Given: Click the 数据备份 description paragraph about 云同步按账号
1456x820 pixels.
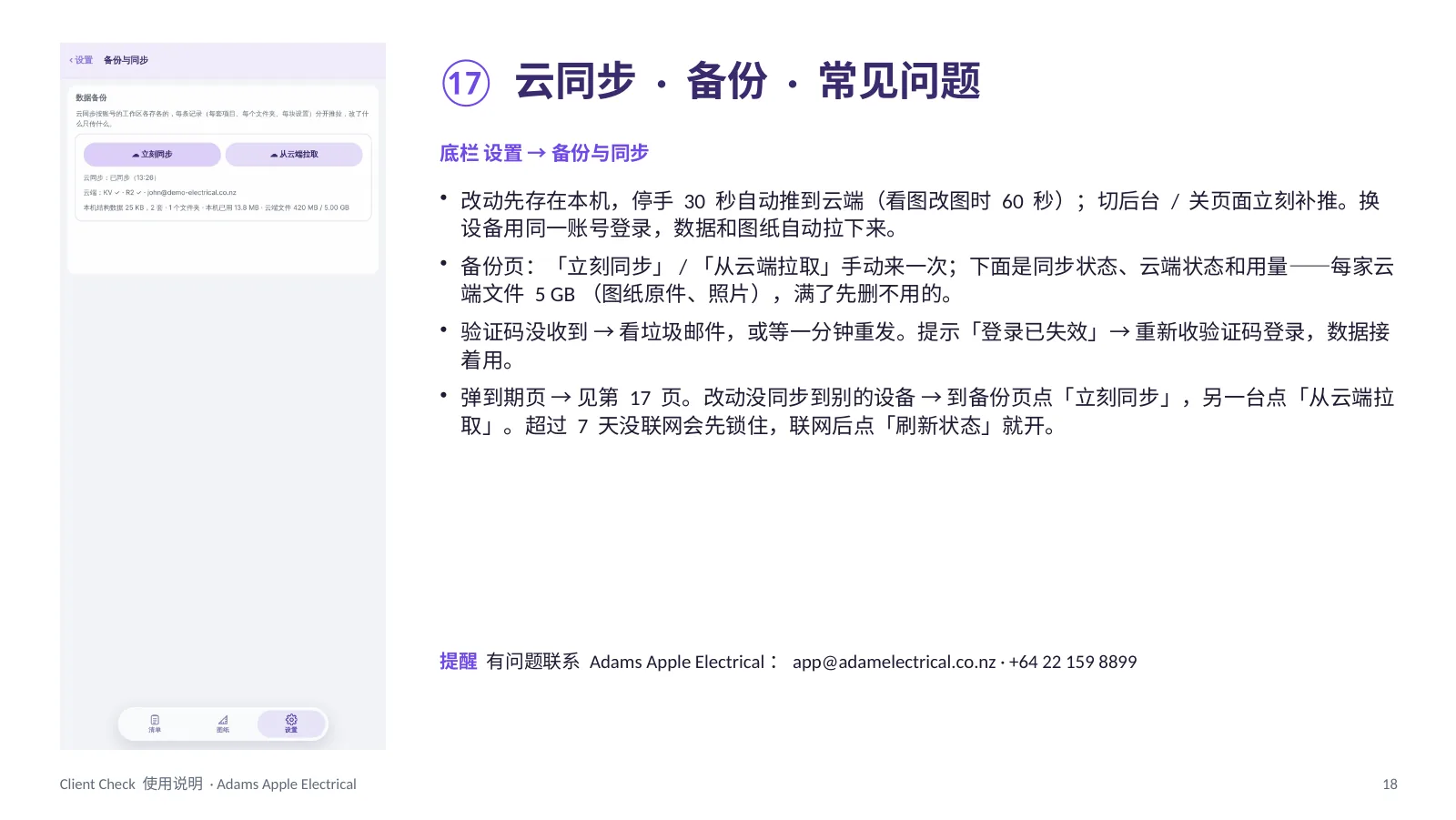Looking at the screenshot, I should [222, 118].
